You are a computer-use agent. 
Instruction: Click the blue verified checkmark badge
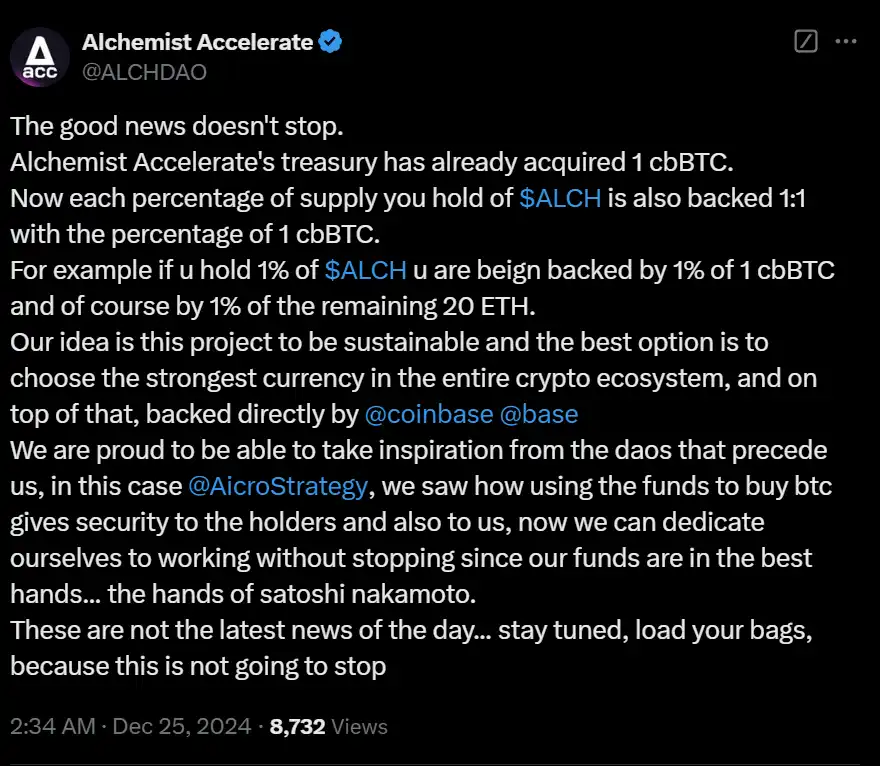click(332, 42)
